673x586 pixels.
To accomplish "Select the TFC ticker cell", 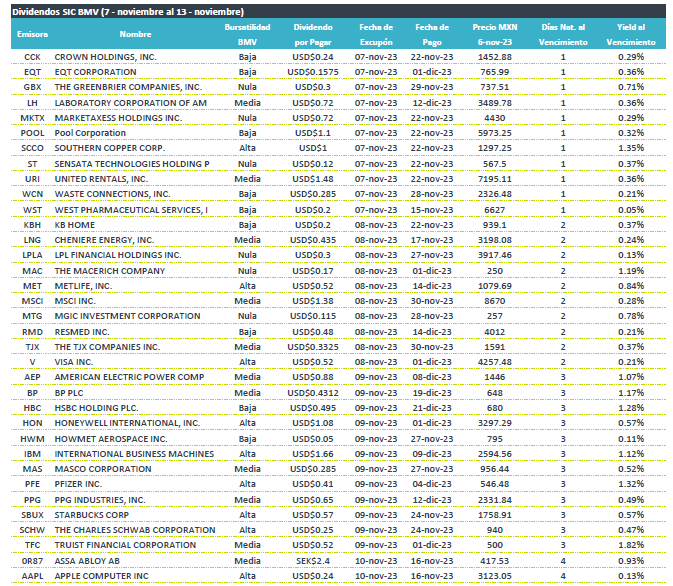I will tap(32, 545).
